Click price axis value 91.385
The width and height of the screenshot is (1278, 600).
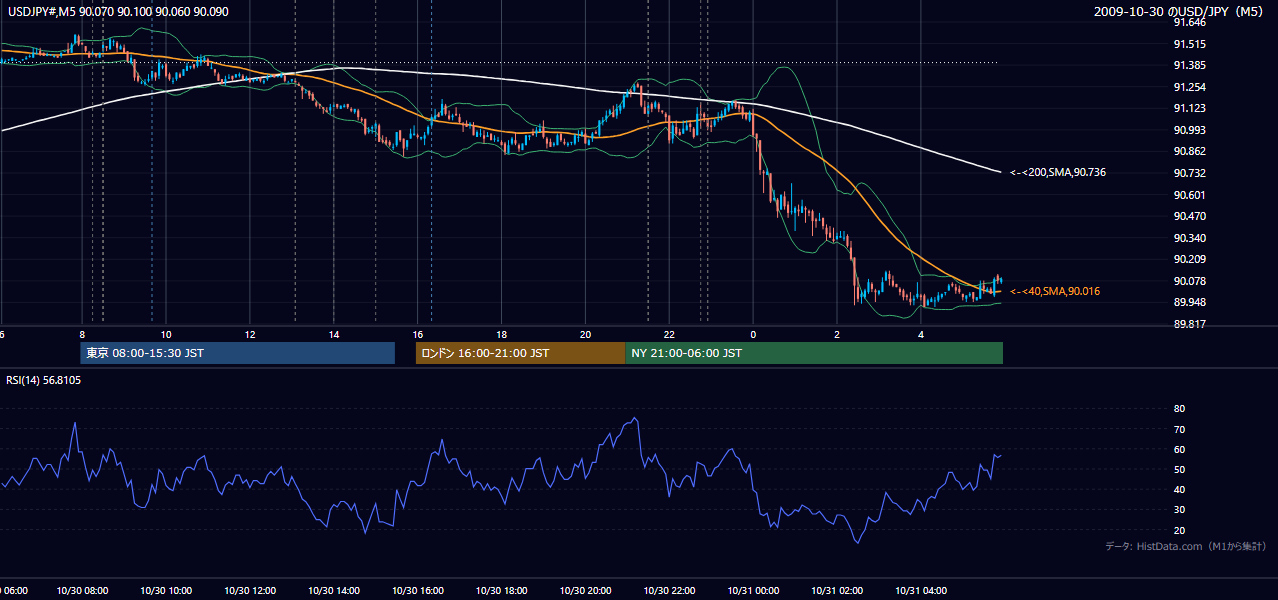tap(1189, 65)
